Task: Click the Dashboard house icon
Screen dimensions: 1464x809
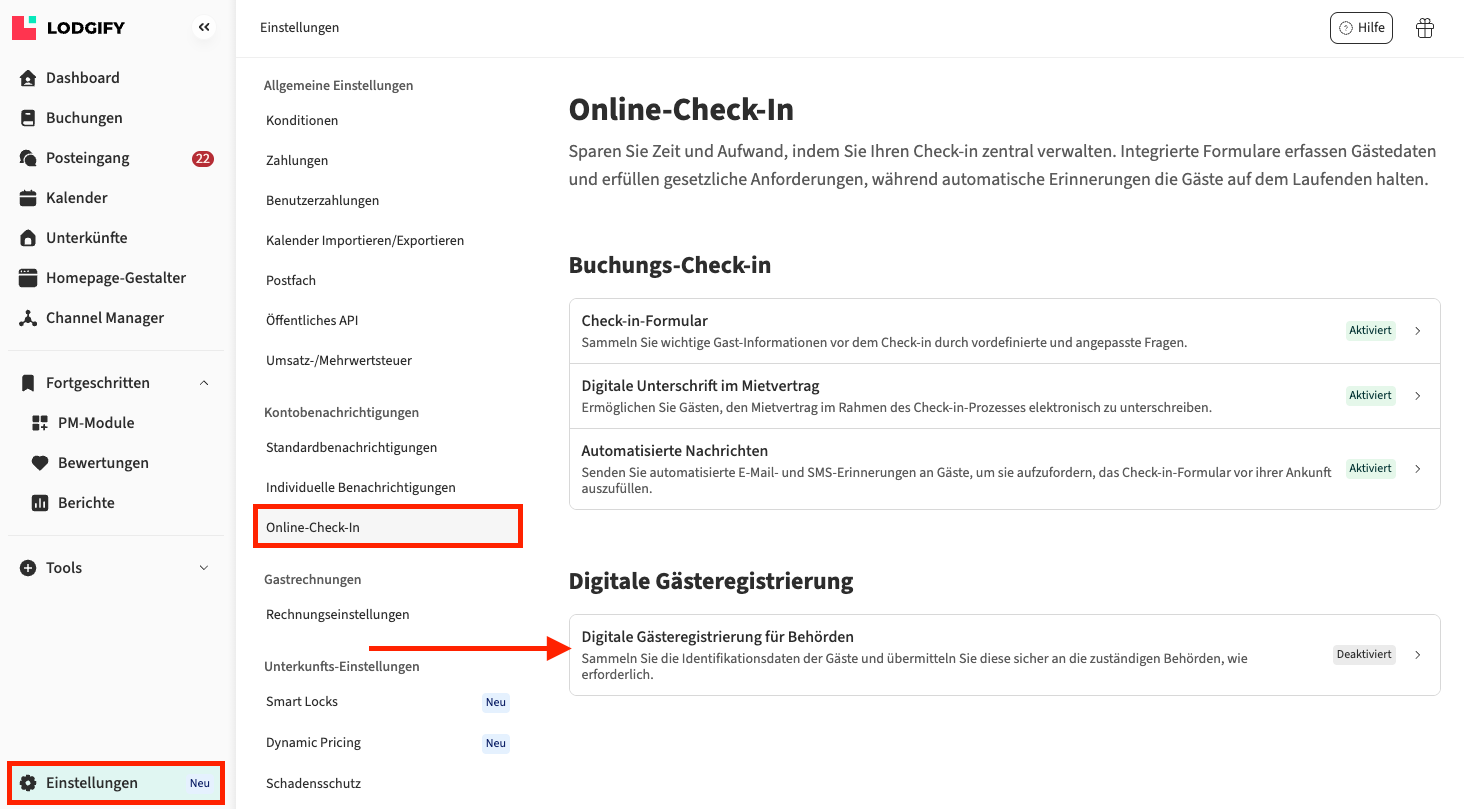Action: [28, 78]
